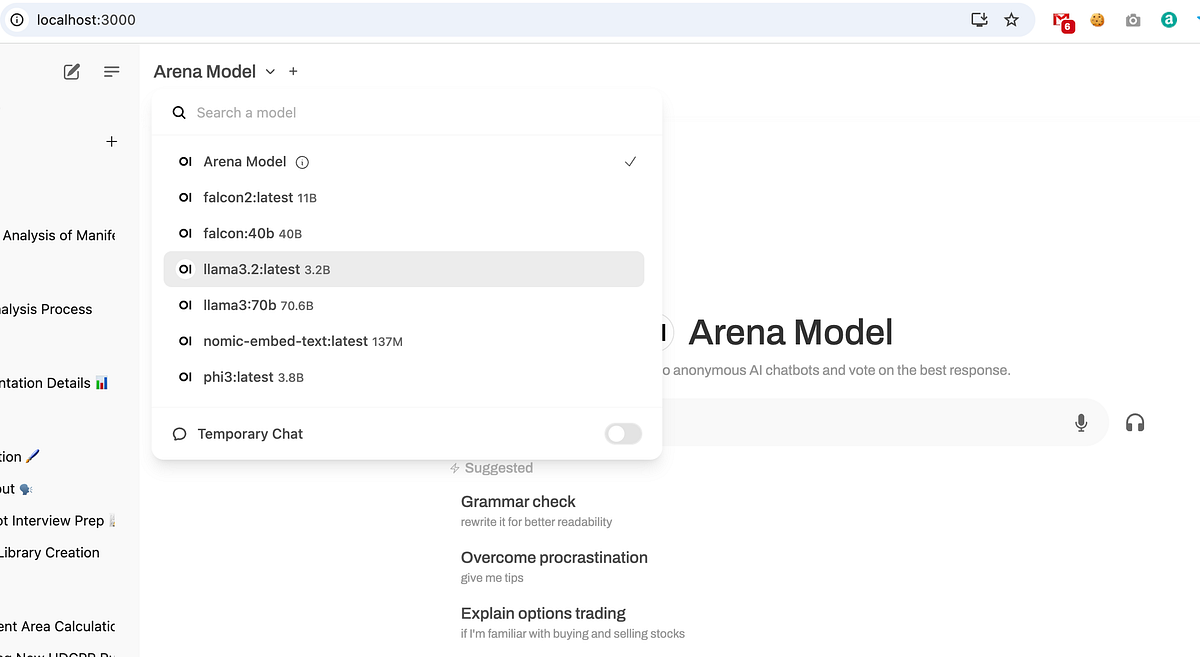Image resolution: width=1200 pixels, height=657 pixels.
Task: Compose a new chat with the pencil icon
Action: [x=70, y=71]
